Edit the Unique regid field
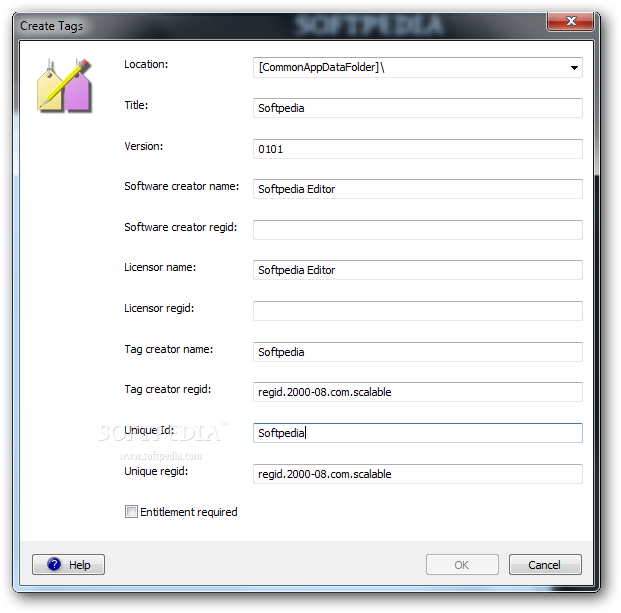 pyautogui.click(x=418, y=474)
